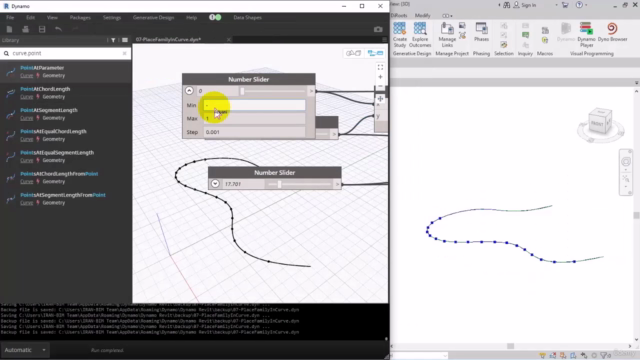This screenshot has height=360, width=640.
Task: Open the Generative Design menu
Action: coord(153,18)
